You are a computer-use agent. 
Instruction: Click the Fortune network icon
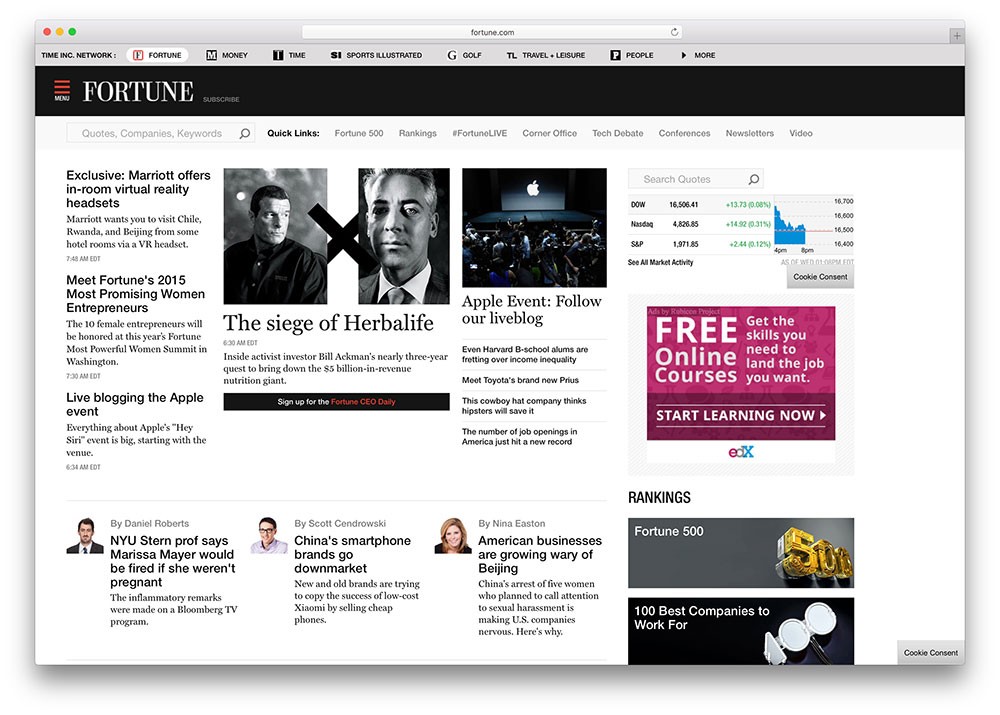click(138, 55)
